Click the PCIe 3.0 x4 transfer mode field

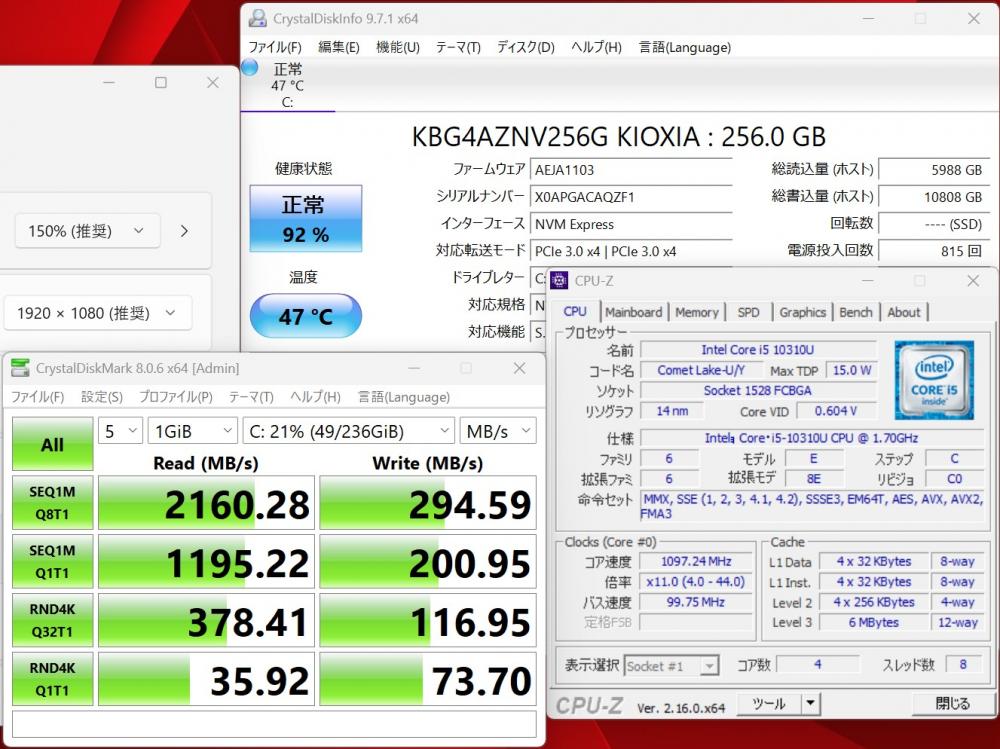point(631,251)
